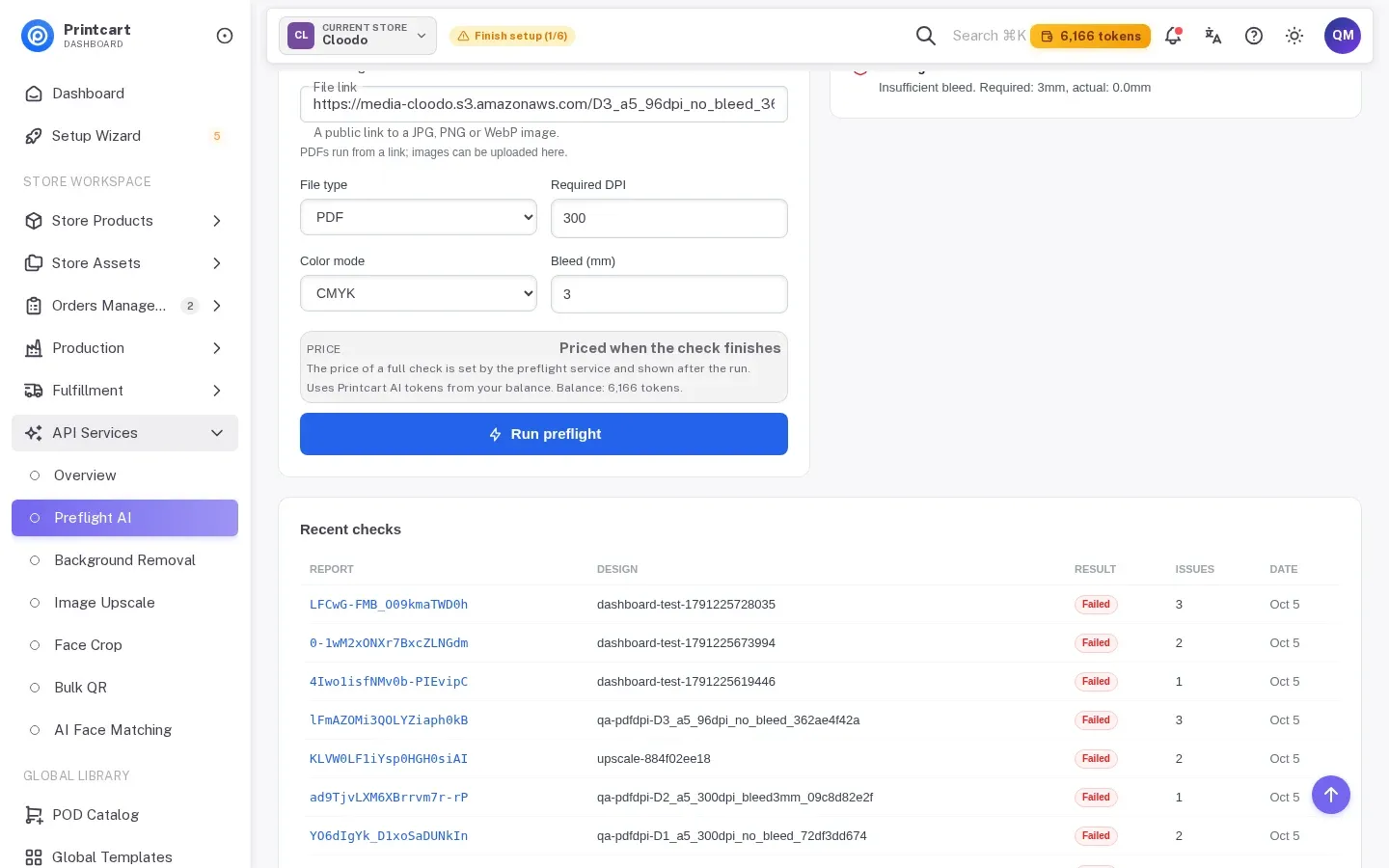Expand the Store Assets section

pos(124,263)
